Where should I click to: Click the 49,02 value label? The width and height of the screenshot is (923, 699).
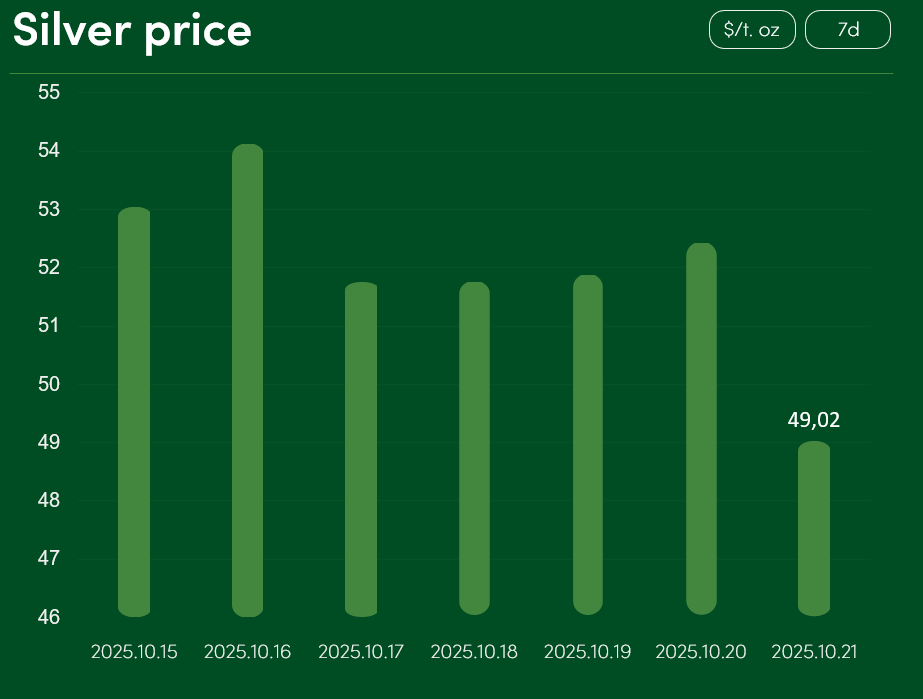(814, 420)
